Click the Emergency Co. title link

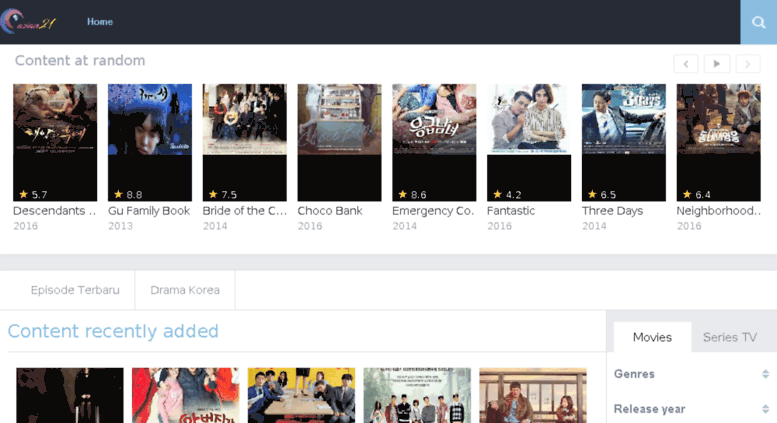pyautogui.click(x=433, y=211)
